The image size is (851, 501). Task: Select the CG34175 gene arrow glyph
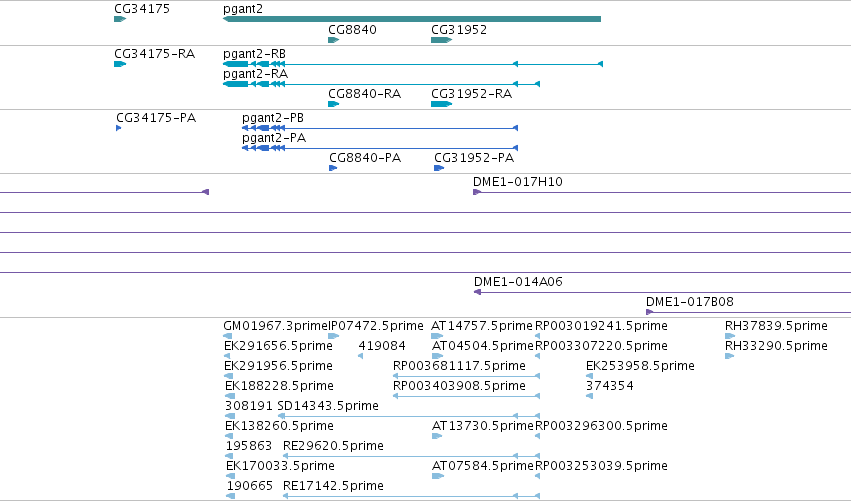click(120, 19)
